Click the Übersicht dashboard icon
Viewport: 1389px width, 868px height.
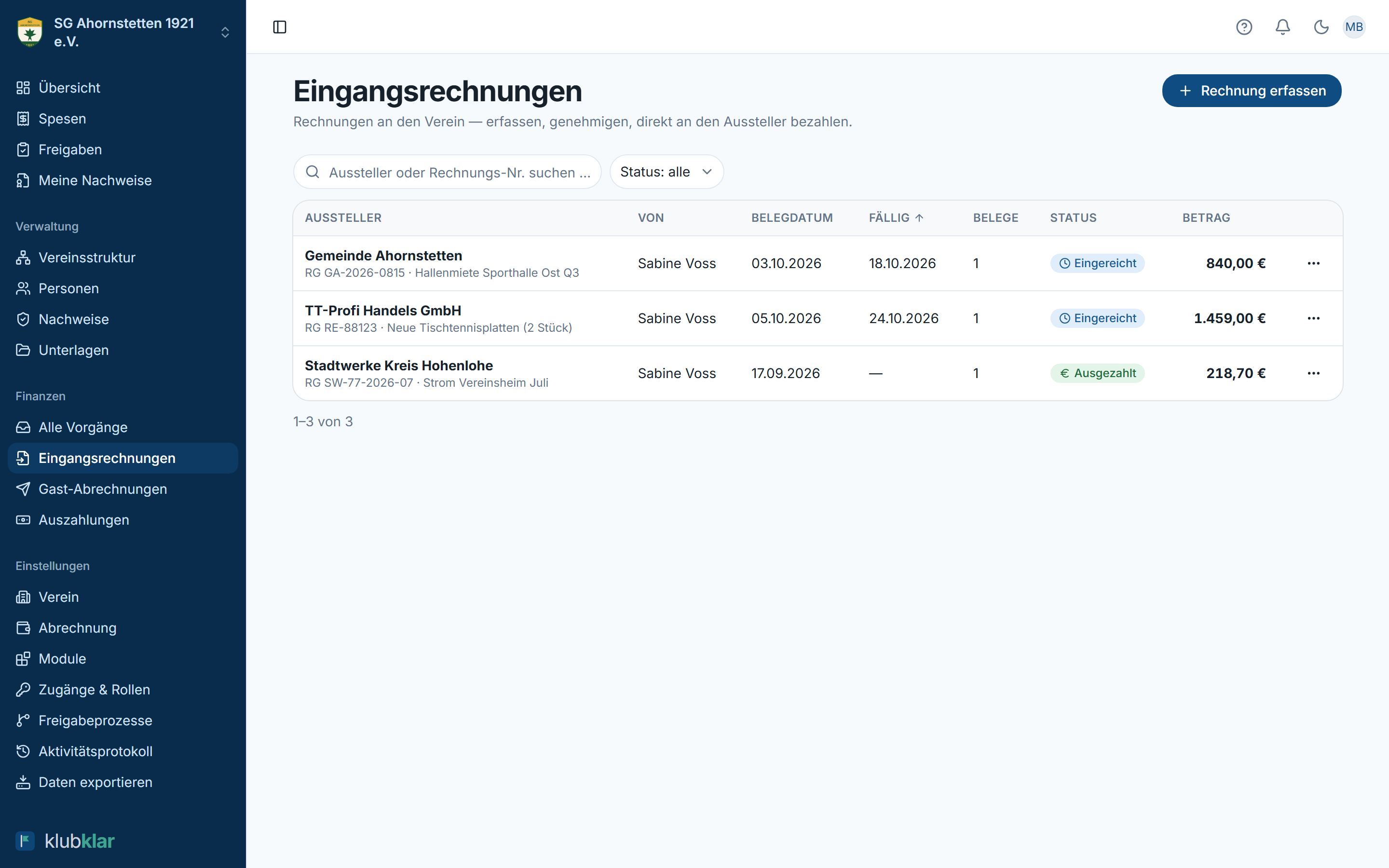tap(23, 88)
